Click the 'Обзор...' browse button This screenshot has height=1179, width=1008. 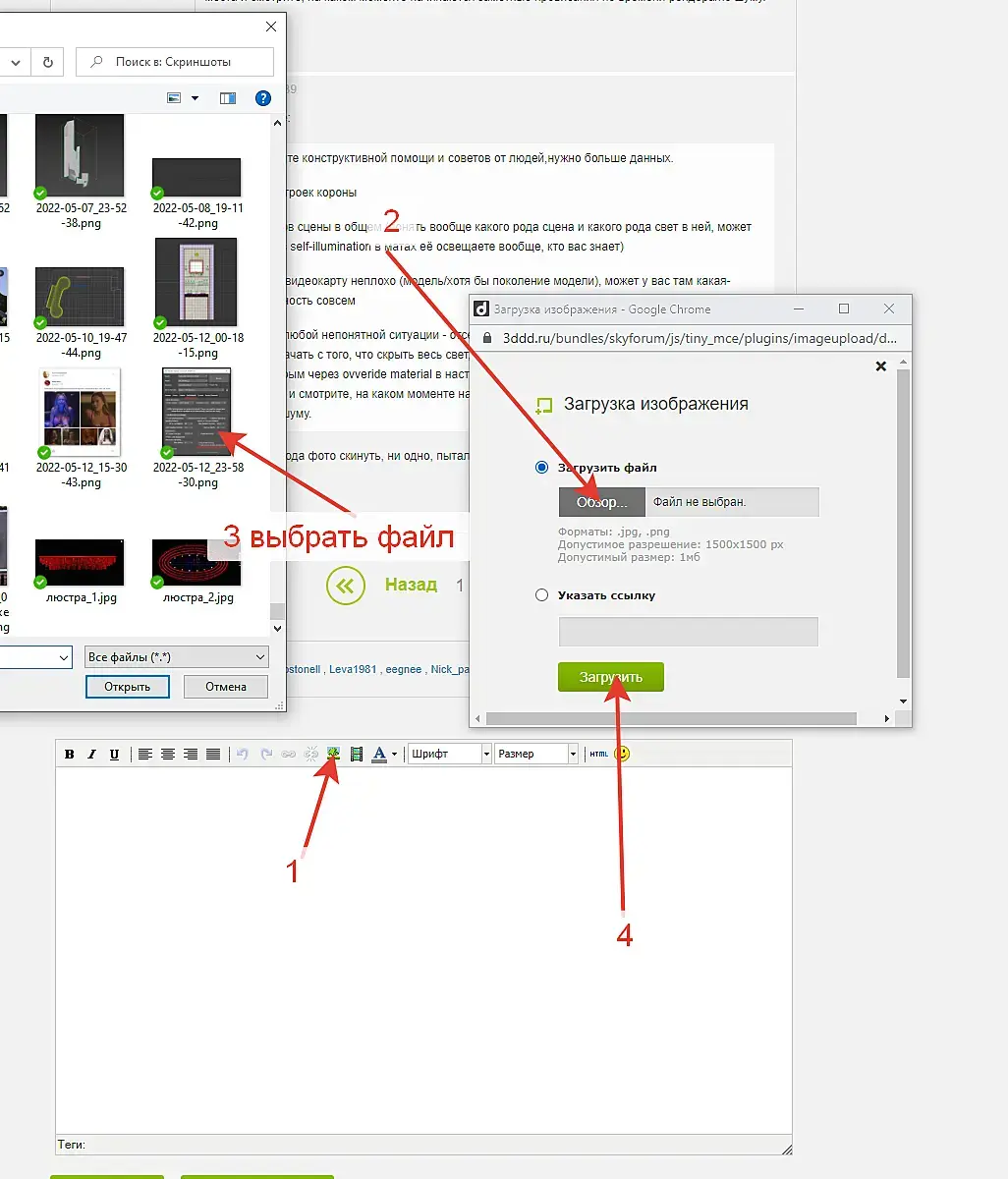click(x=602, y=502)
